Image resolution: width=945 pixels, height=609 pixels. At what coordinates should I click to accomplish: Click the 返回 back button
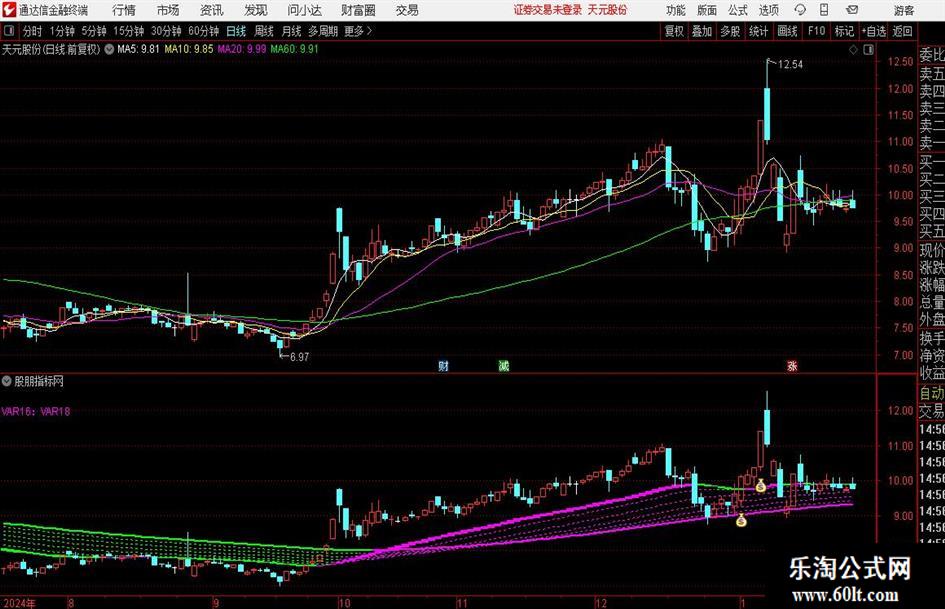click(902, 31)
